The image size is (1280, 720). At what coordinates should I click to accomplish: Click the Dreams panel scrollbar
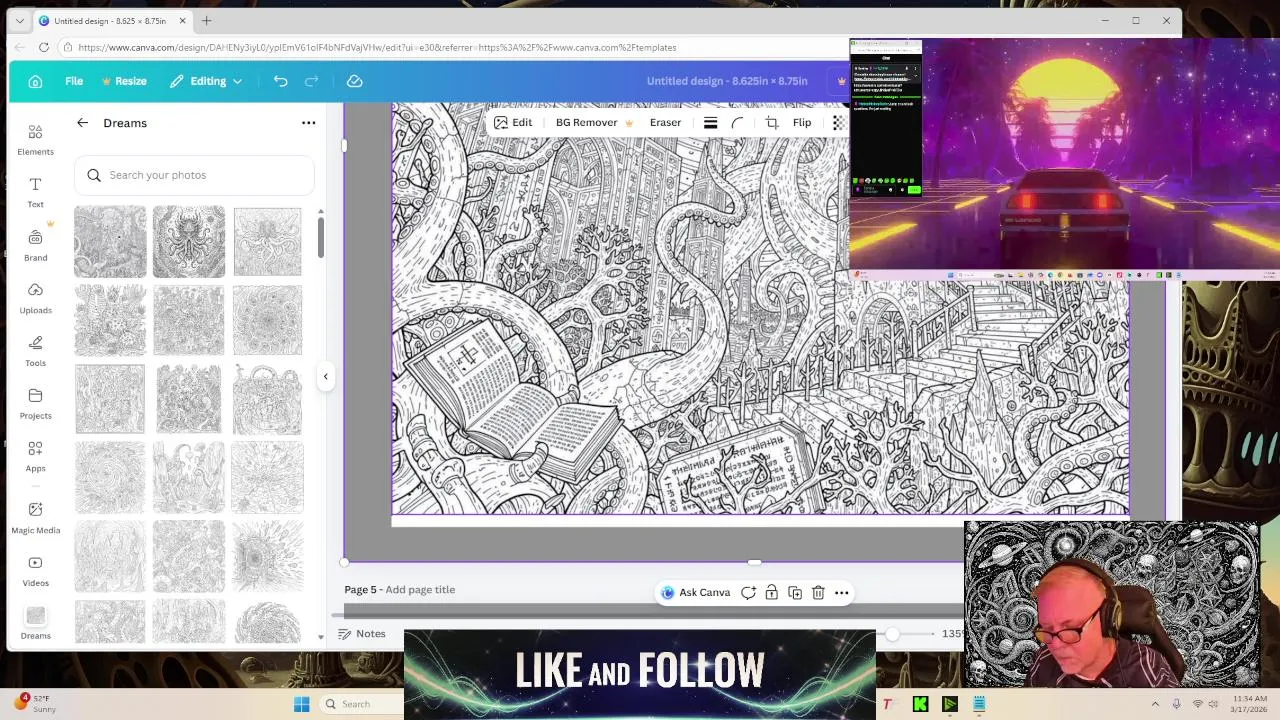321,237
